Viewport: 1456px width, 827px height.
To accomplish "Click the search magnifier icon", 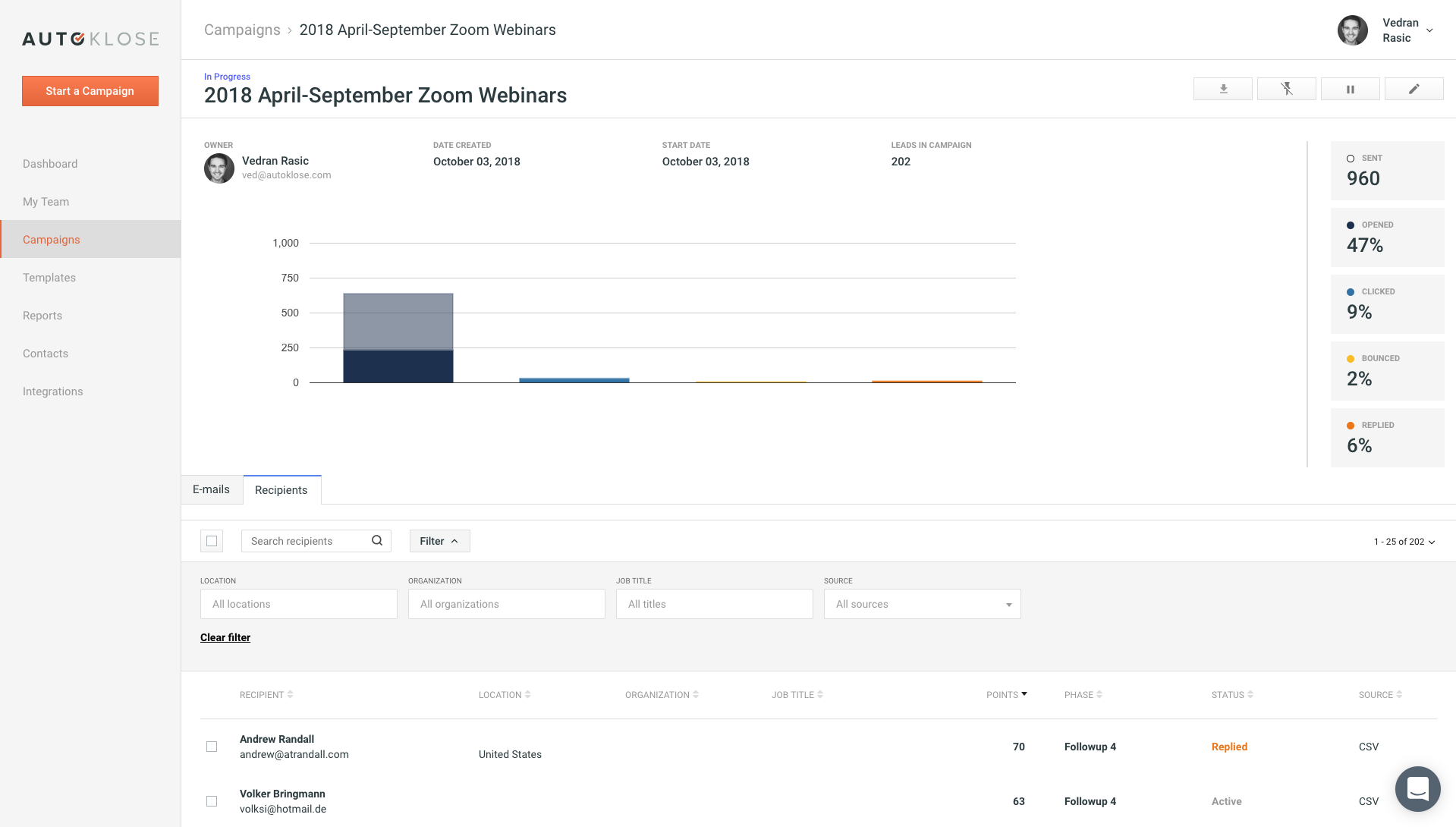I will pos(377,540).
